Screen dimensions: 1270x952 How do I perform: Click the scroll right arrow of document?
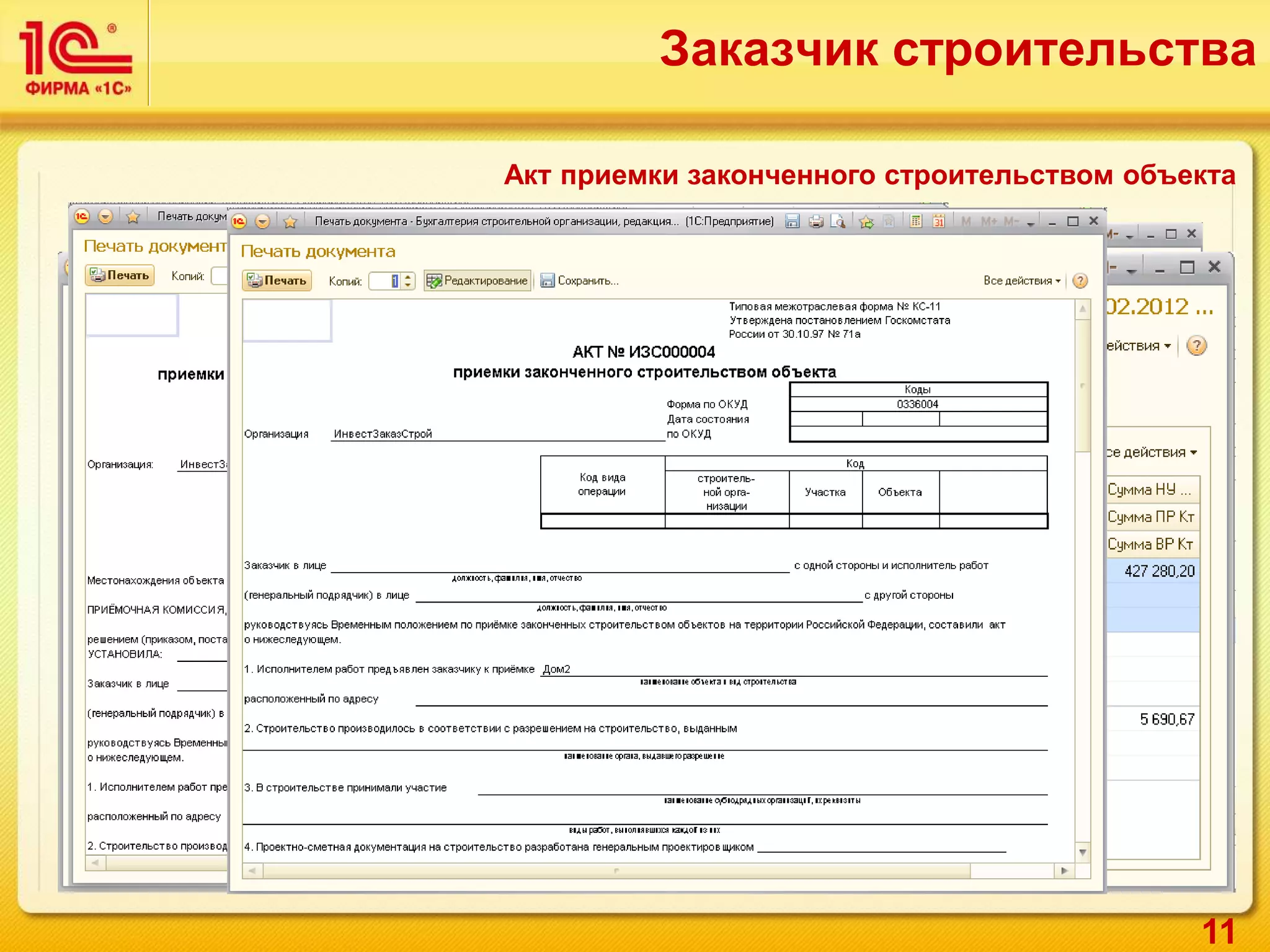click(x=1064, y=870)
